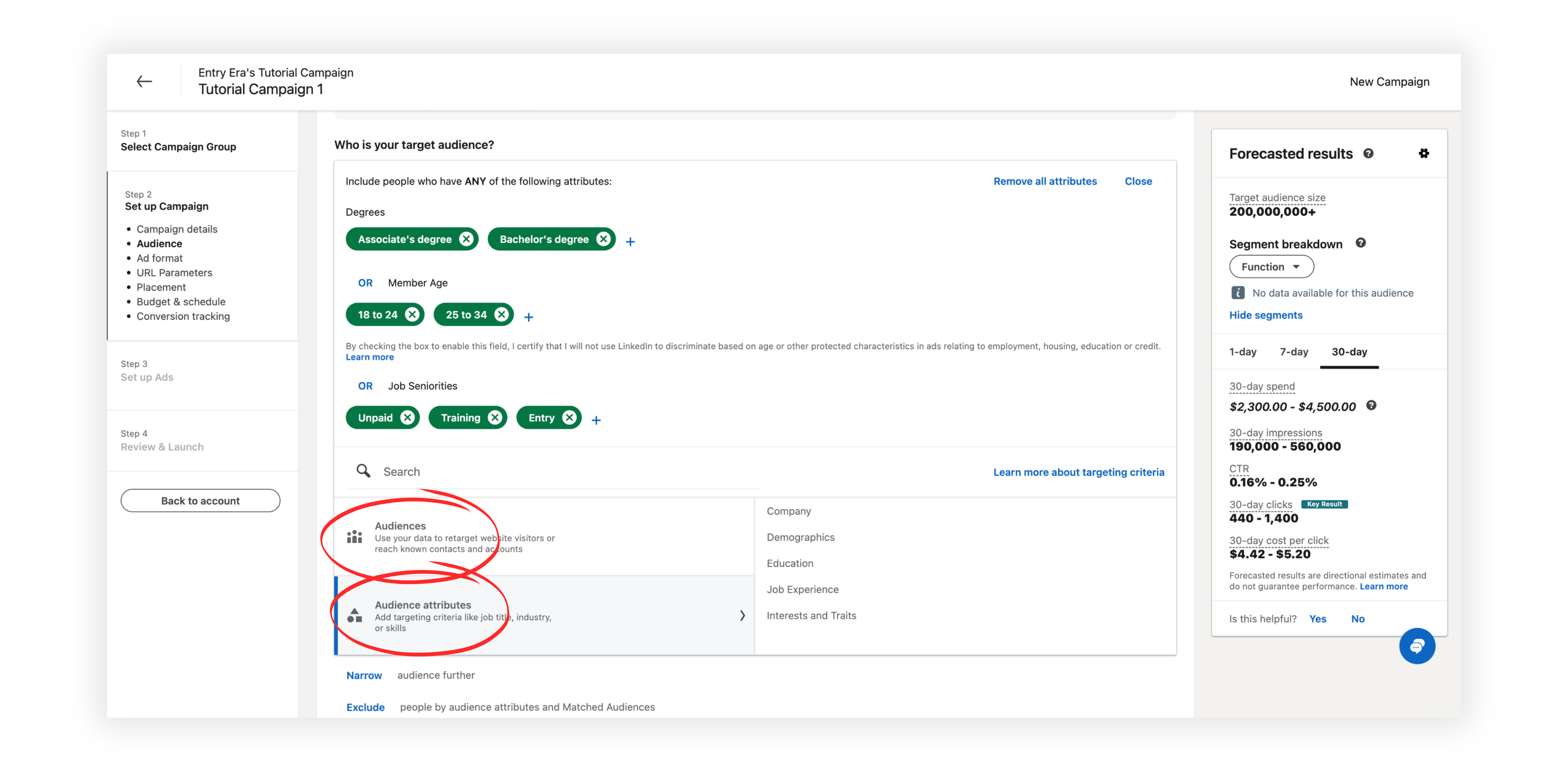Click the 30-day impressions label
1568x772 pixels.
click(x=1275, y=432)
